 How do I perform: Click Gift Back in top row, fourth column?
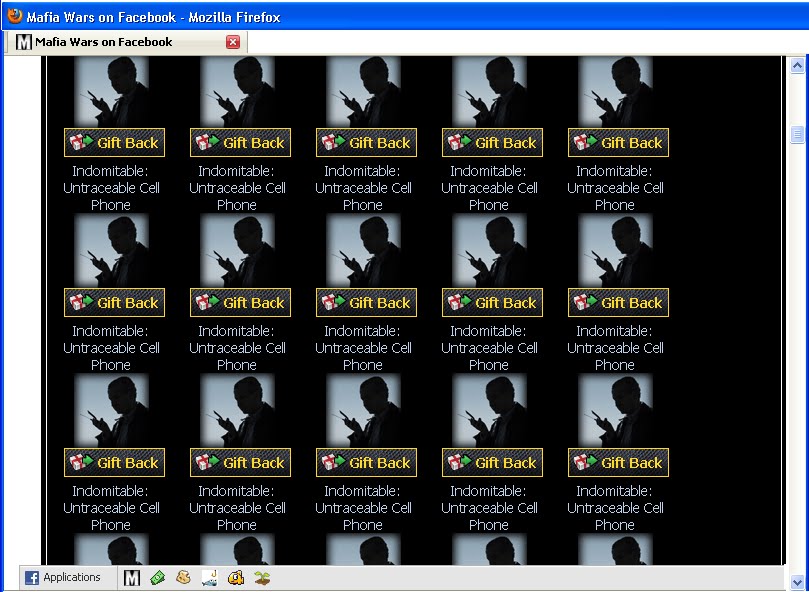click(492, 142)
